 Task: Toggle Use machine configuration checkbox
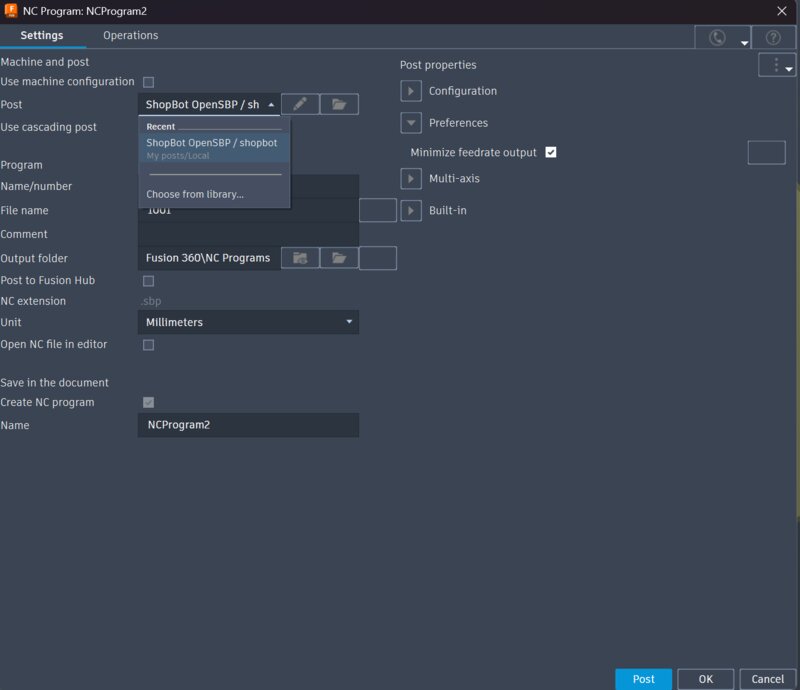(148, 82)
